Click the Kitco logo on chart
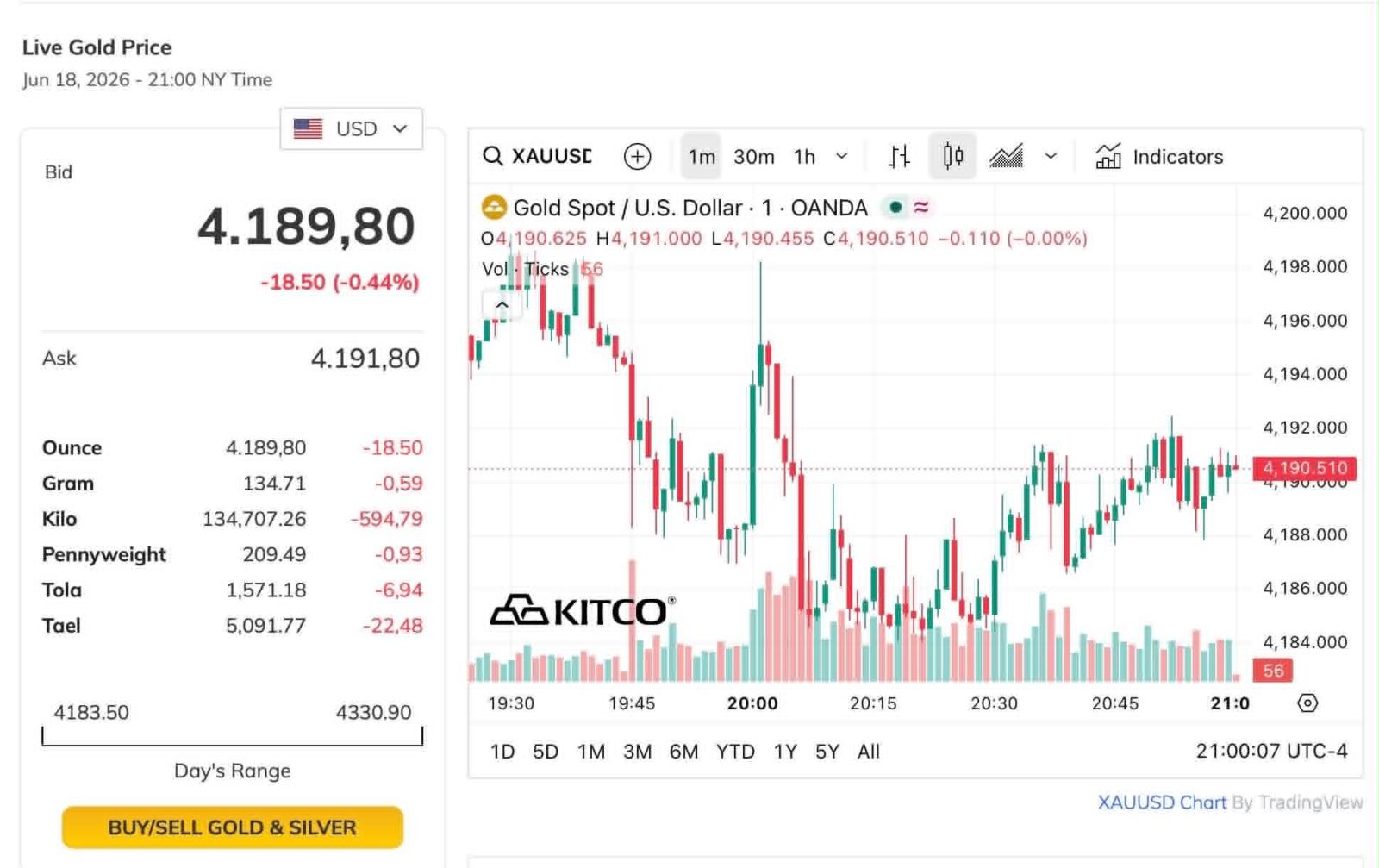Image resolution: width=1379 pixels, height=868 pixels. coord(583,610)
